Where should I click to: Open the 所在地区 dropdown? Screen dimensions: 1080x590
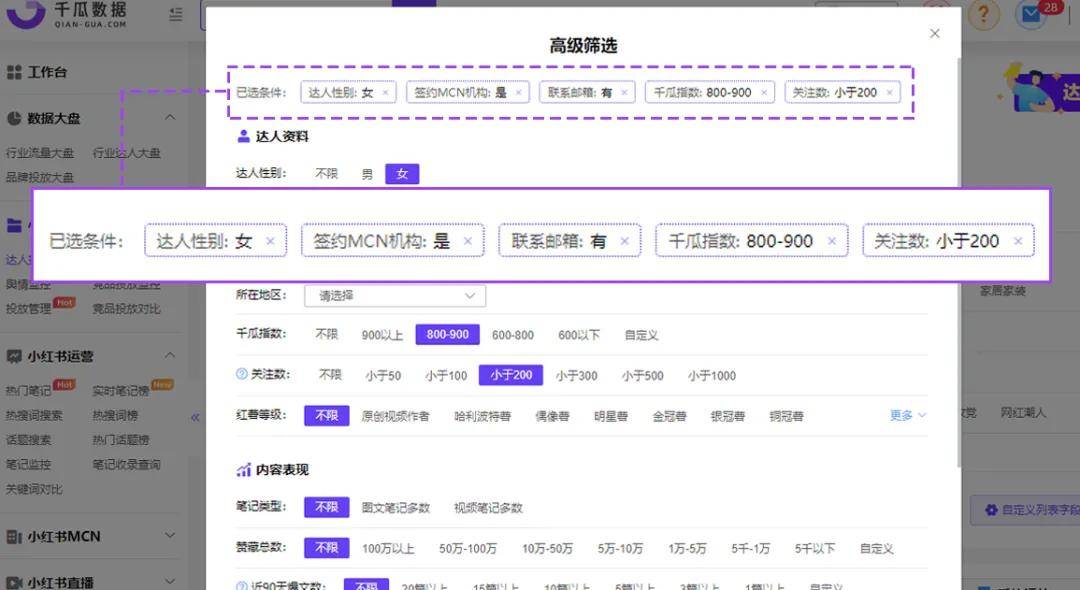pos(398,296)
